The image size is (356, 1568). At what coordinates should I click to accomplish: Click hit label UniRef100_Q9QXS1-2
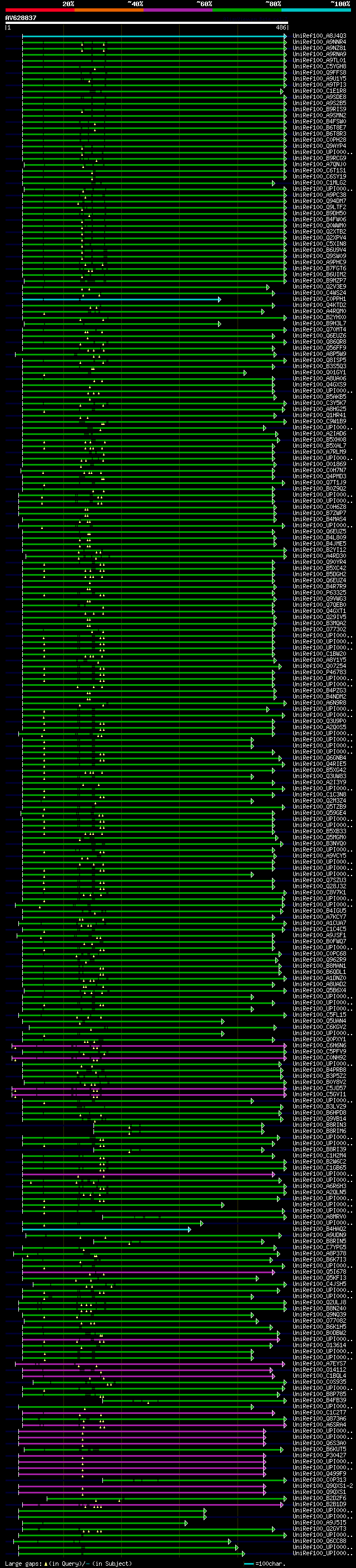click(x=323, y=1486)
